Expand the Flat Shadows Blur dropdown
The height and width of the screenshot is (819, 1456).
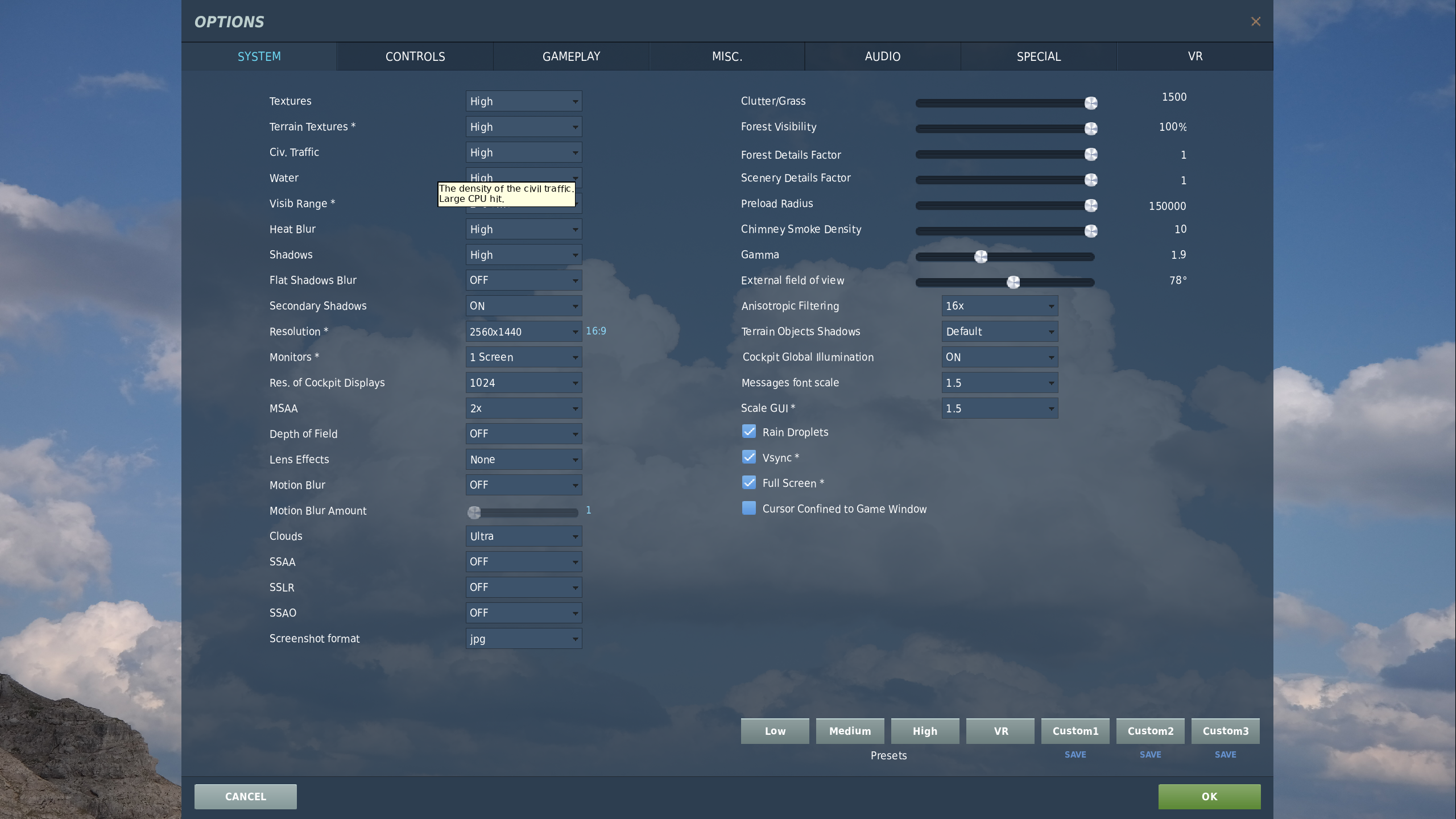coord(524,280)
